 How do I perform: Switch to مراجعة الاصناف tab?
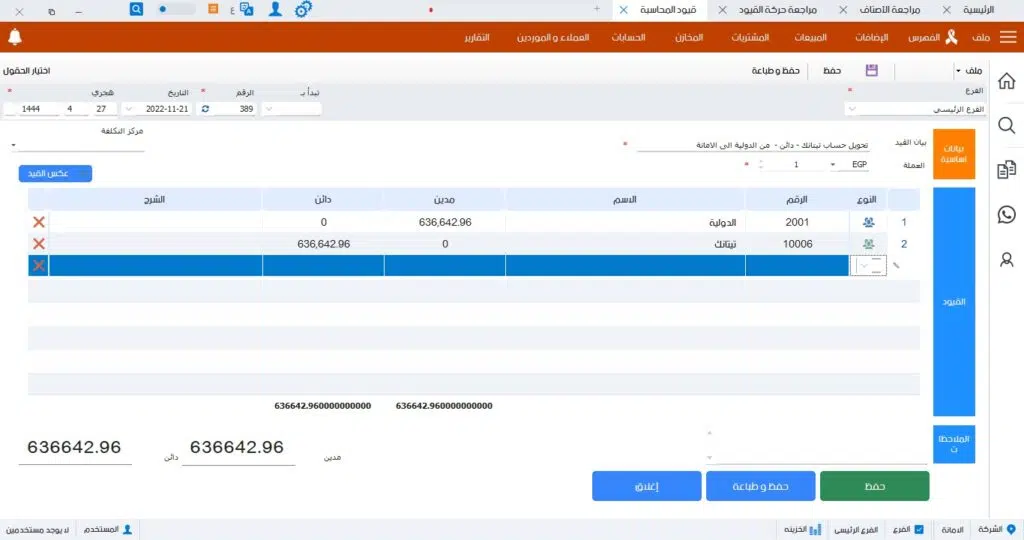point(889,10)
